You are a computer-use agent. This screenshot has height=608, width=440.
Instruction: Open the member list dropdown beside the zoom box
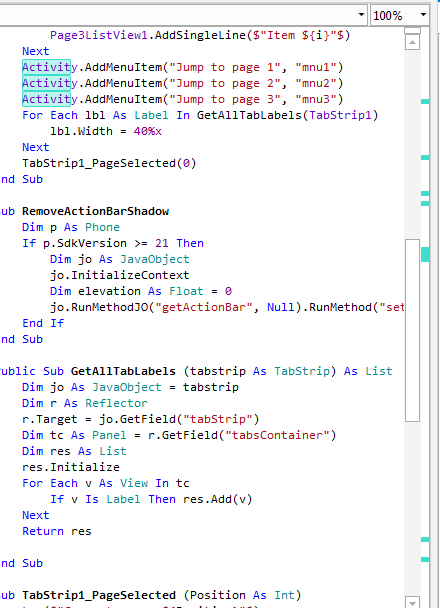coord(361,15)
